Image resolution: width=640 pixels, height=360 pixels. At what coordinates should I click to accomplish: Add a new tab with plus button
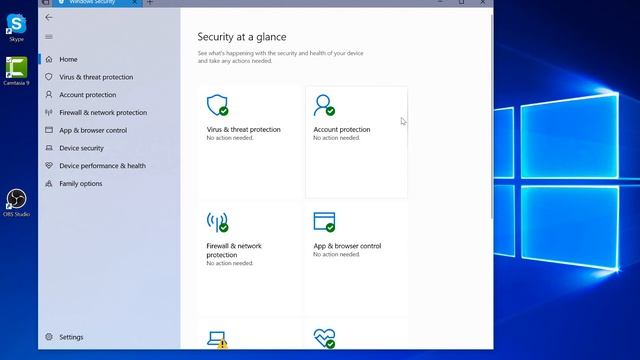[150, 2]
